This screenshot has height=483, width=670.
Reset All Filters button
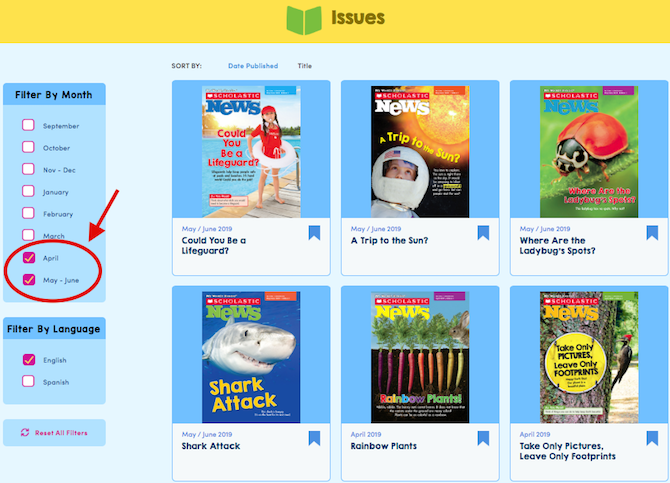tap(54, 433)
